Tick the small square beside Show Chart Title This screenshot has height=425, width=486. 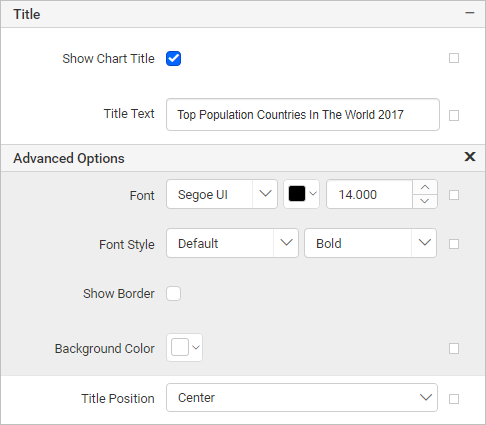click(454, 58)
